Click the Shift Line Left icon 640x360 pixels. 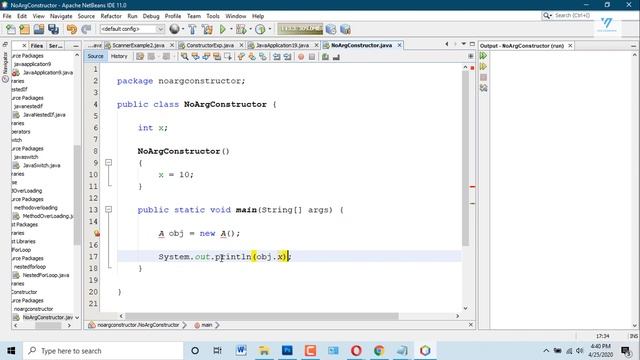tap(277, 57)
